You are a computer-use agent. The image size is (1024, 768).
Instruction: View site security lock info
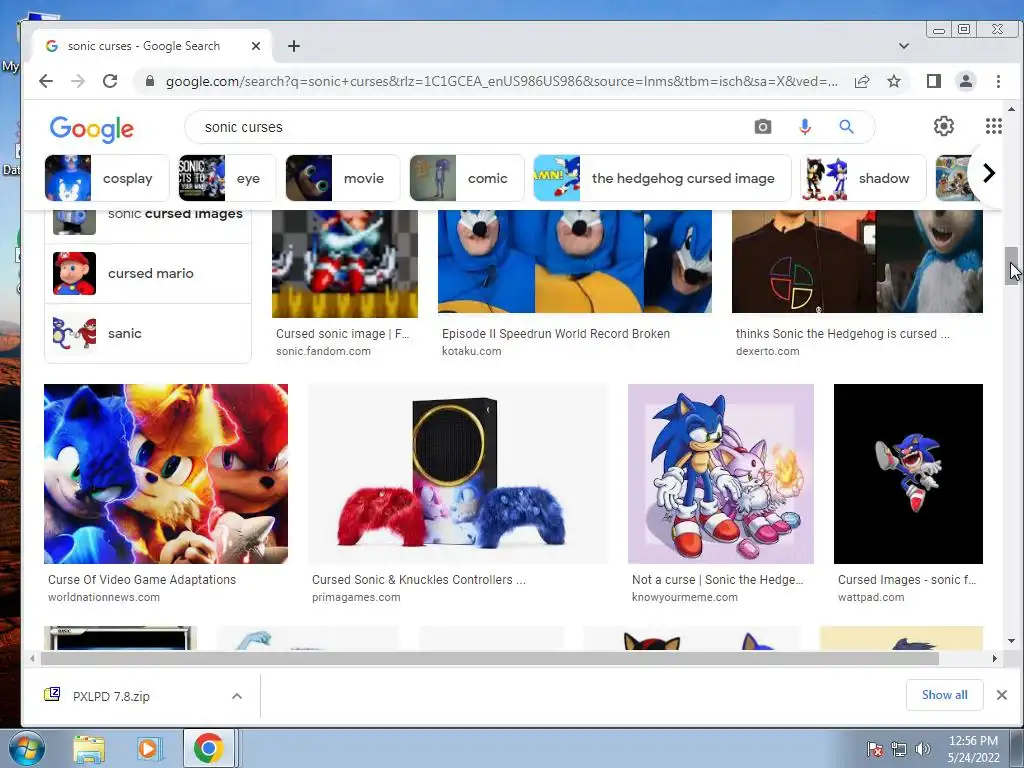150,81
